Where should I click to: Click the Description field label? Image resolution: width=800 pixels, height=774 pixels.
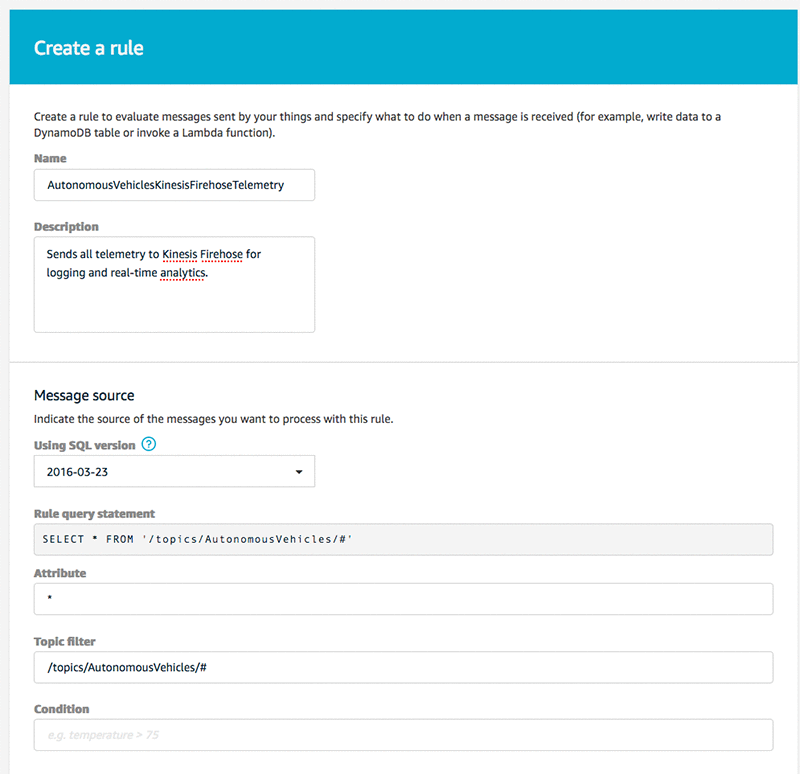pos(66,227)
